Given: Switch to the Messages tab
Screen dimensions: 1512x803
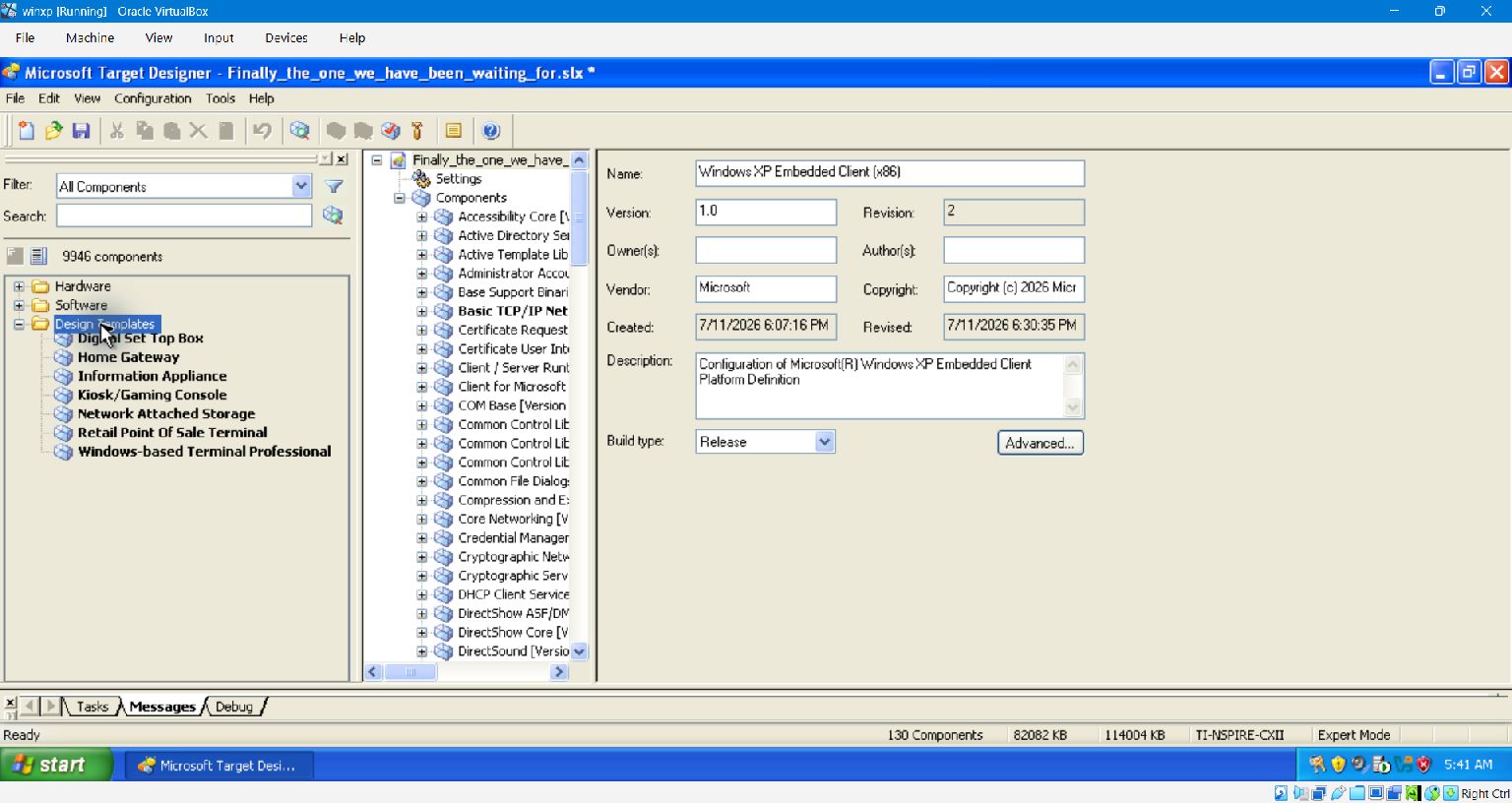Looking at the screenshot, I should click(x=162, y=707).
